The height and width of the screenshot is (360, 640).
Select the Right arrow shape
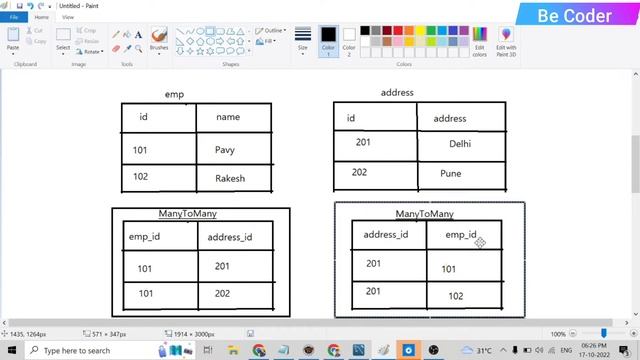click(220, 41)
